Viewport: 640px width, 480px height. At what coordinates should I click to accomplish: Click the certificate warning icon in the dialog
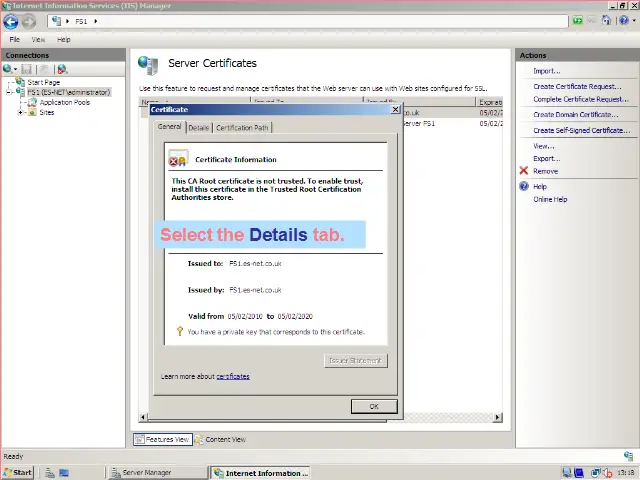178,158
